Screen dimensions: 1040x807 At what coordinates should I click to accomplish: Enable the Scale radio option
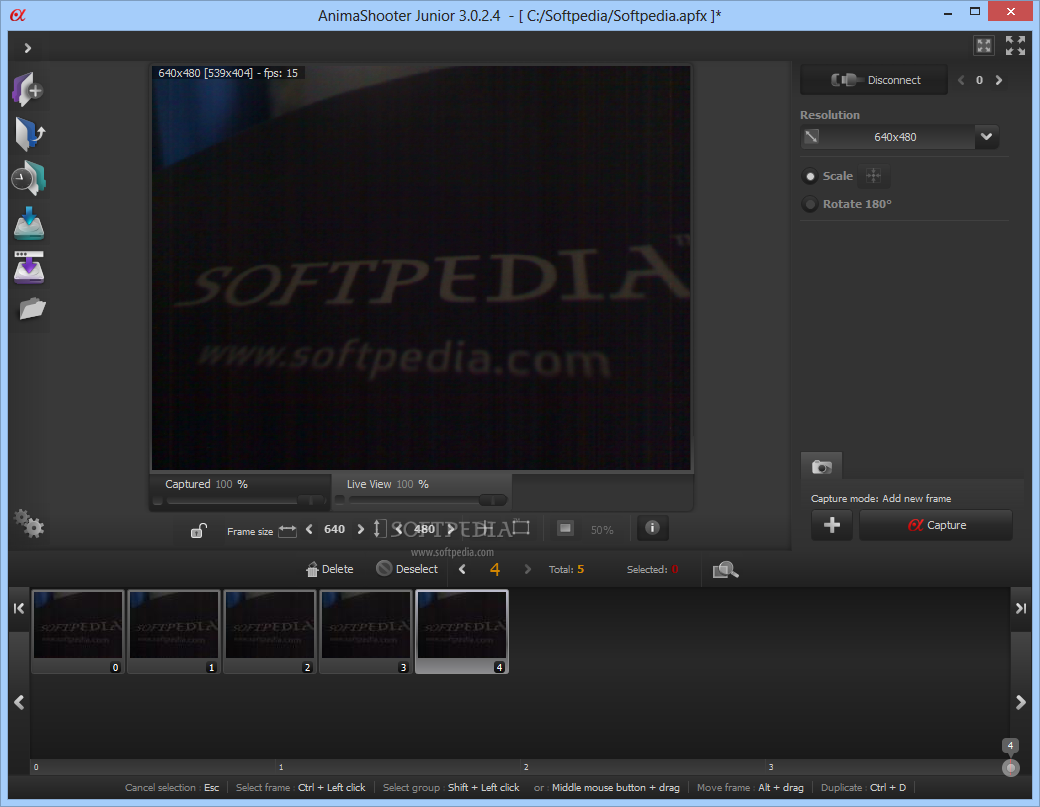click(x=810, y=177)
